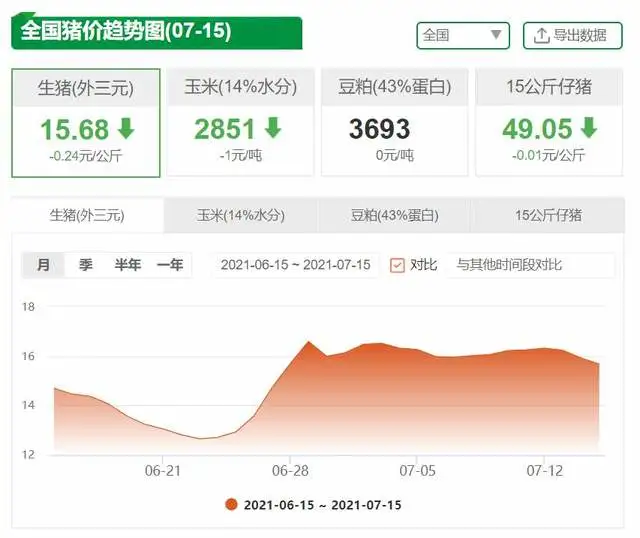This screenshot has width=640, height=538.
Task: Select the 半年 time range
Action: 128,265
